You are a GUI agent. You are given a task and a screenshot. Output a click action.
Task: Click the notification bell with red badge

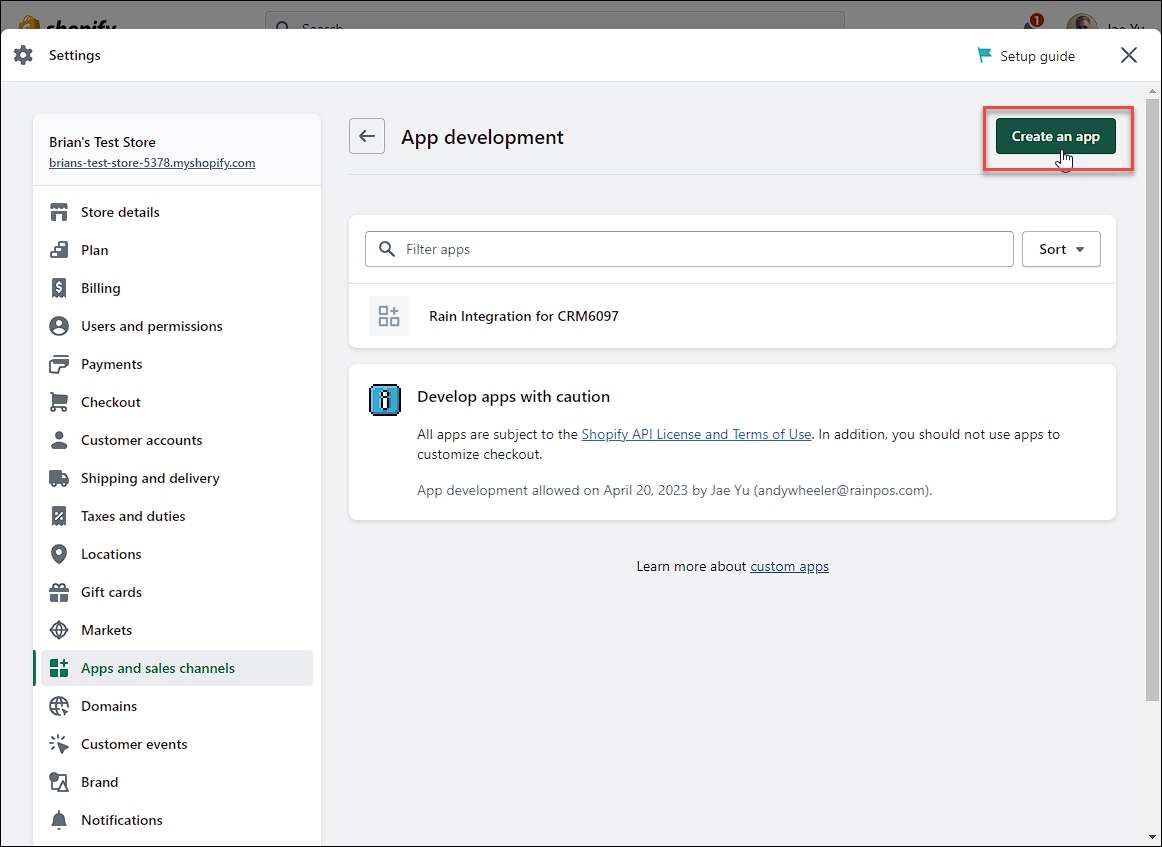(x=1031, y=24)
